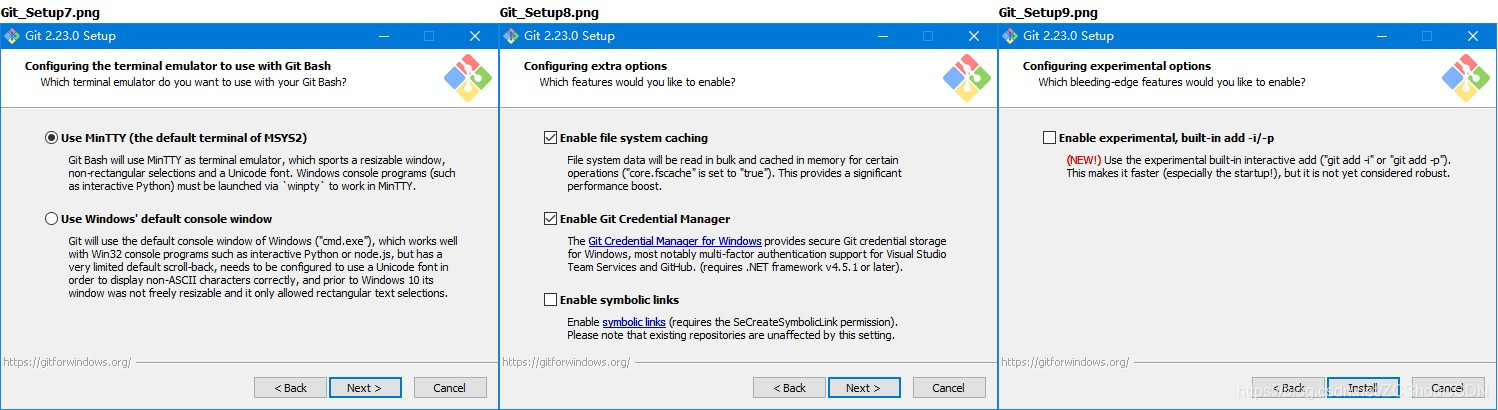The image size is (1498, 410).
Task: Cancel the terminal emulator setup dialog
Action: click(449, 388)
